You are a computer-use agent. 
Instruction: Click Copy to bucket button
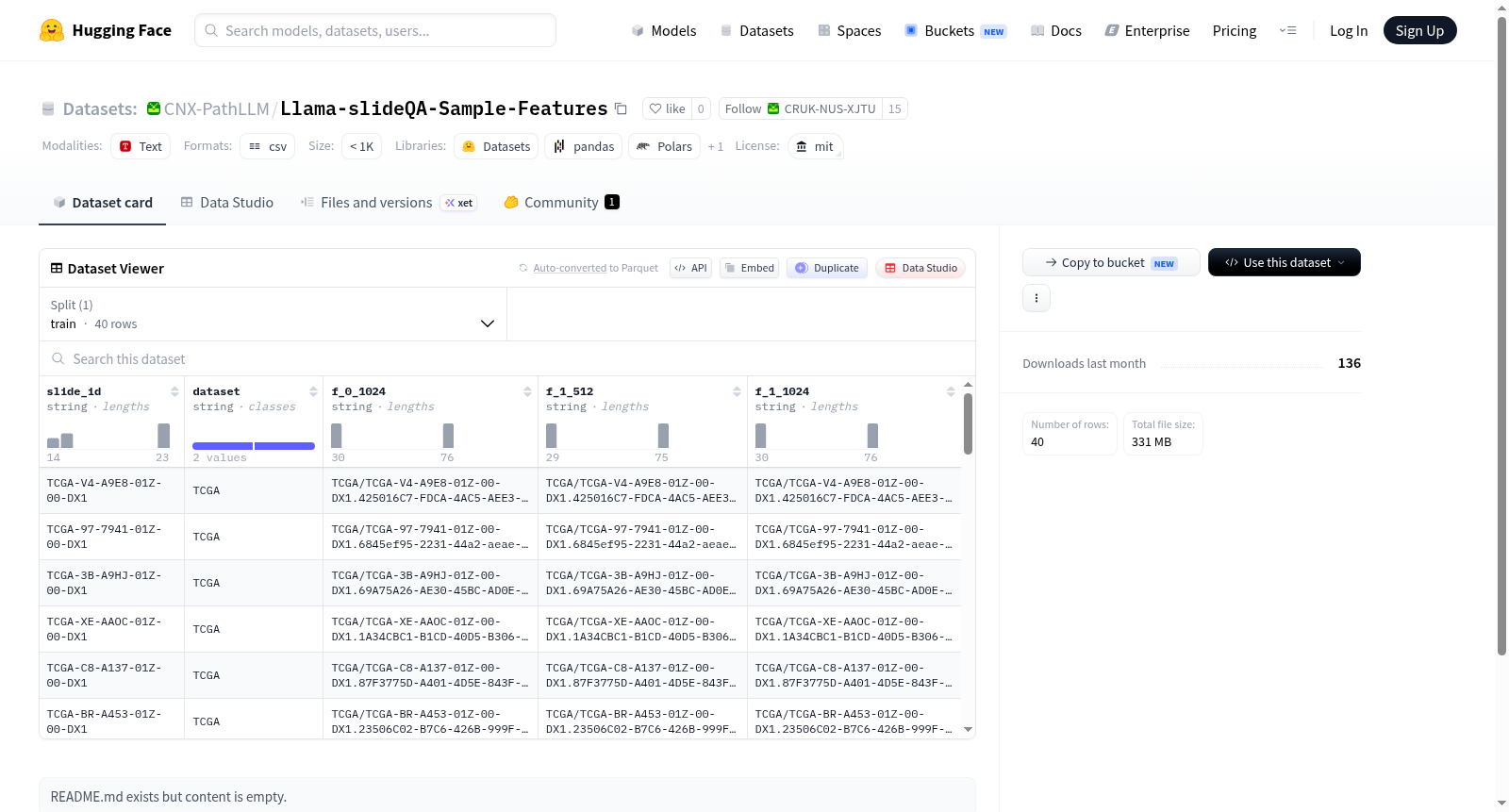[x=1111, y=262]
